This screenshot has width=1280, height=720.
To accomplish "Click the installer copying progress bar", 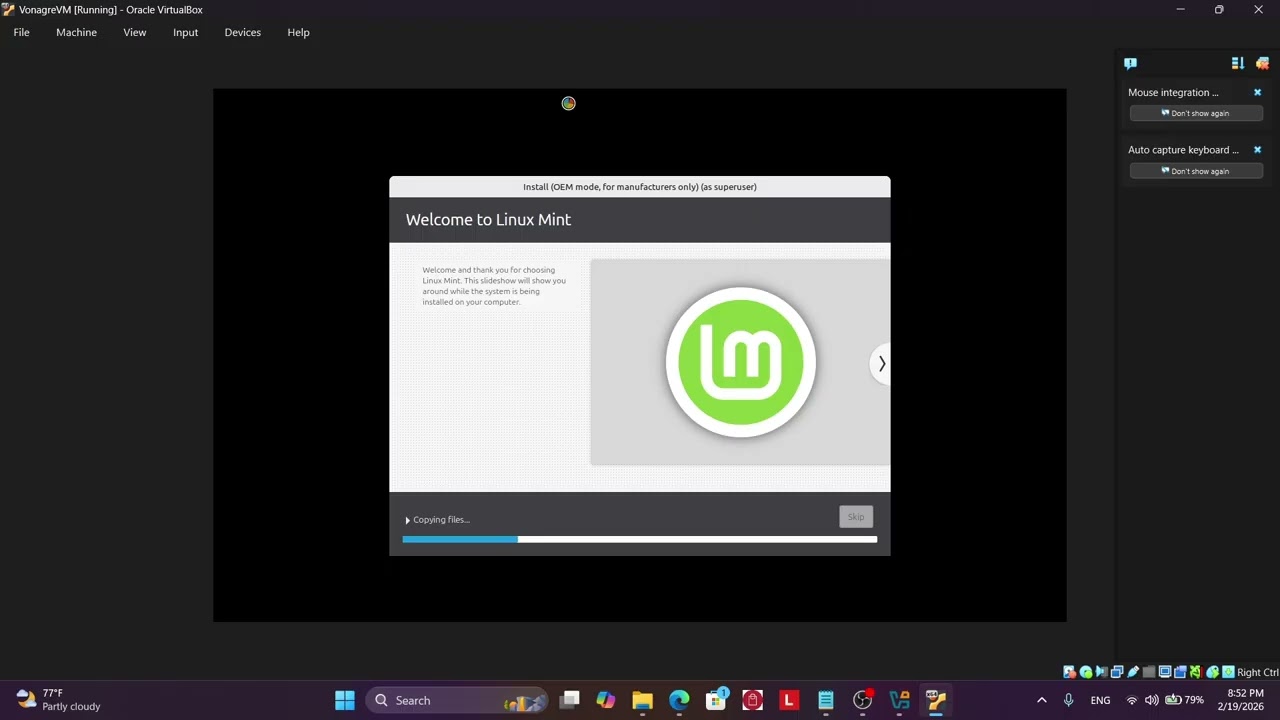I will (640, 539).
